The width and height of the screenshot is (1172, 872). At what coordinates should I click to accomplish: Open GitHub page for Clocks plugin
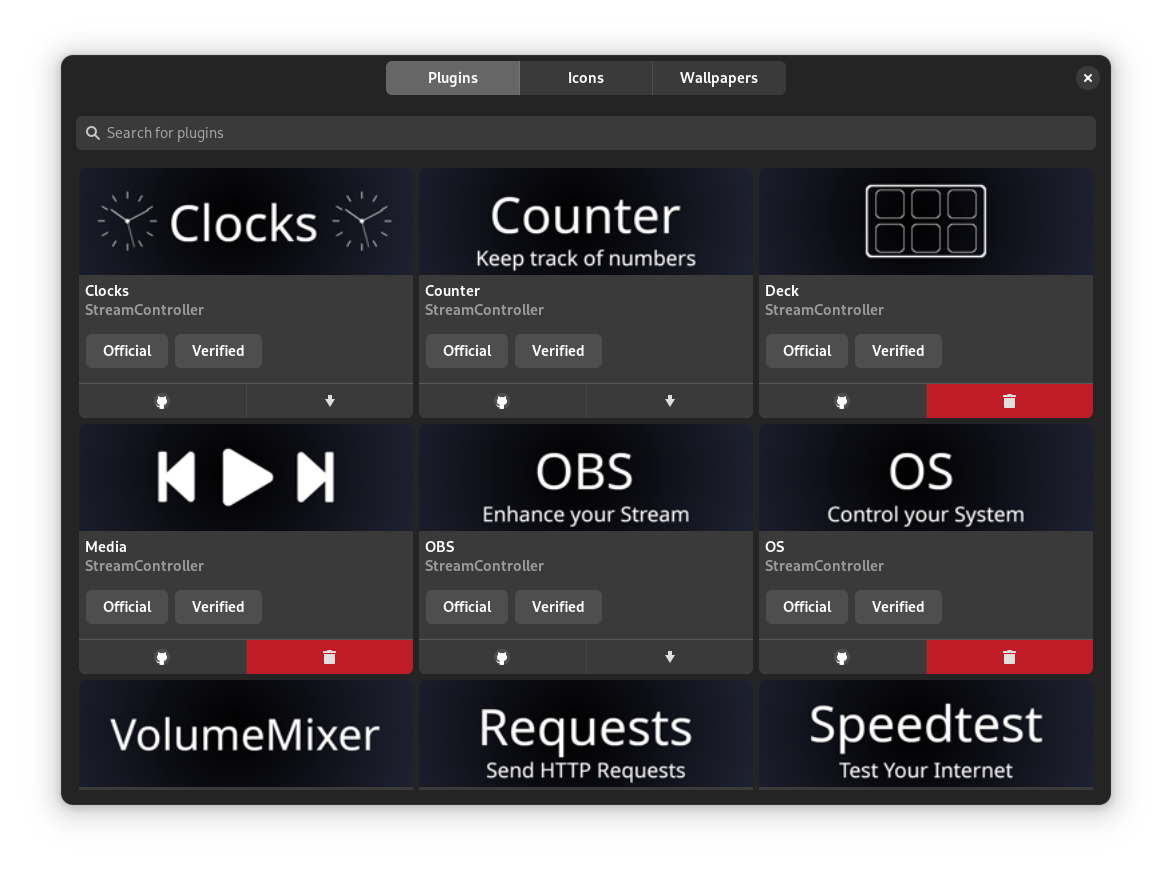tap(162, 401)
